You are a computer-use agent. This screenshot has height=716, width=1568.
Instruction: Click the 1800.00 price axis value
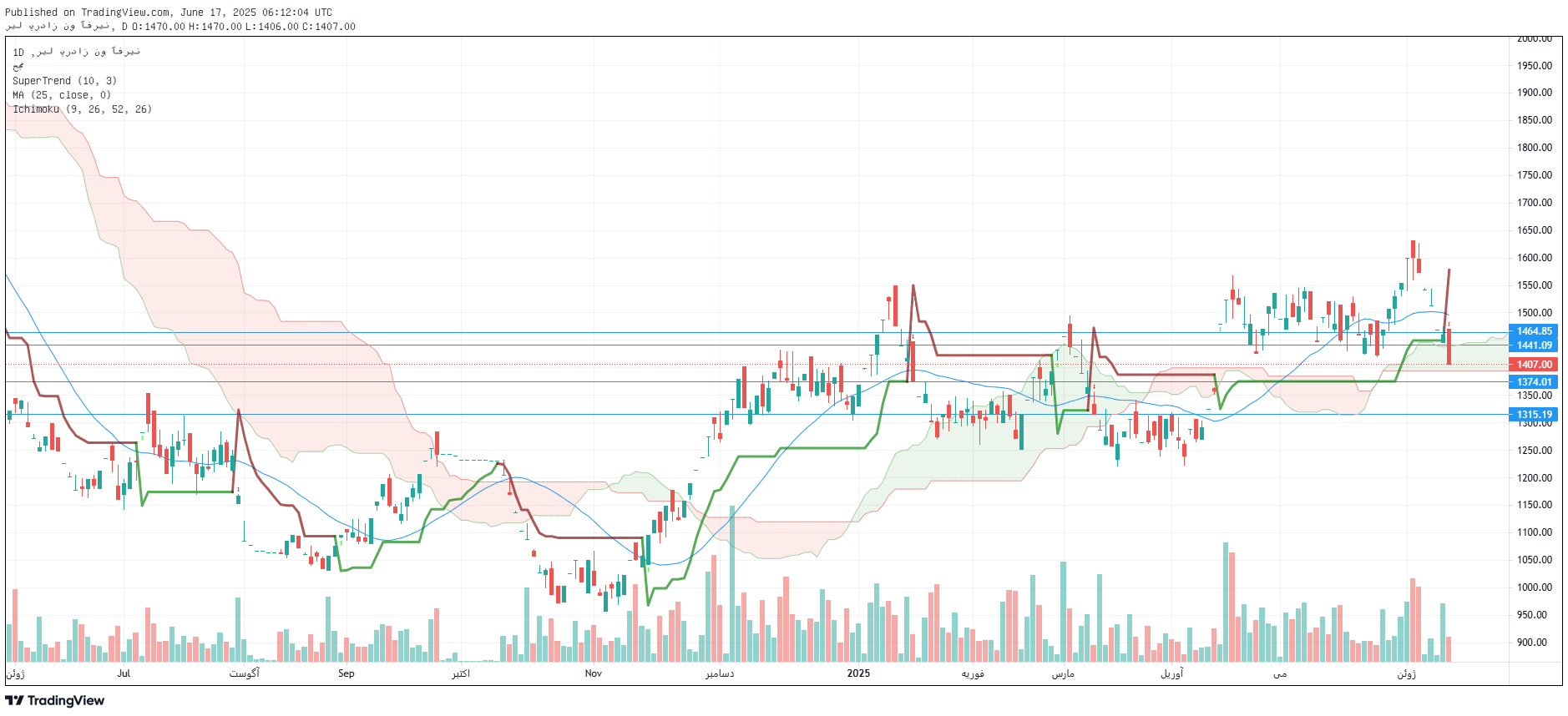point(1535,148)
